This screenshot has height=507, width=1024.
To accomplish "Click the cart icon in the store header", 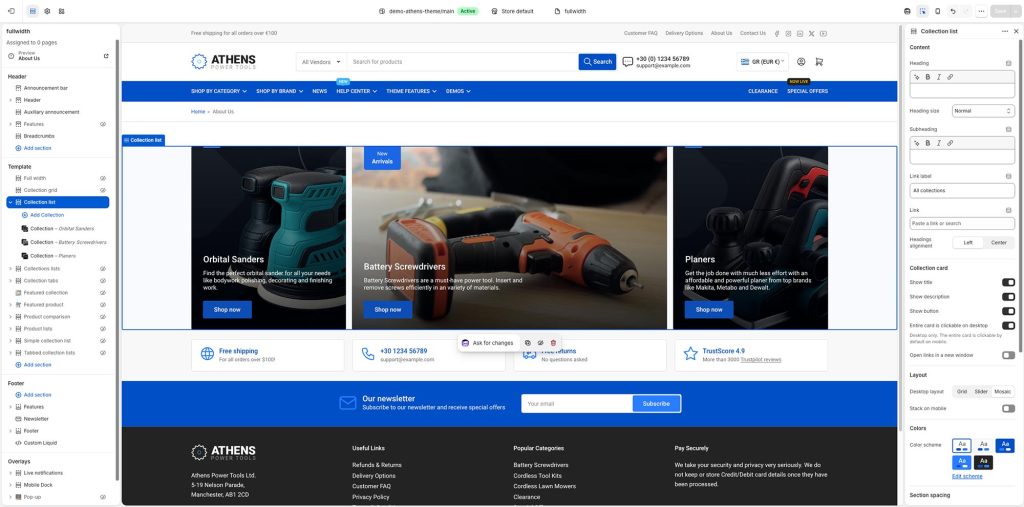I will coord(819,62).
